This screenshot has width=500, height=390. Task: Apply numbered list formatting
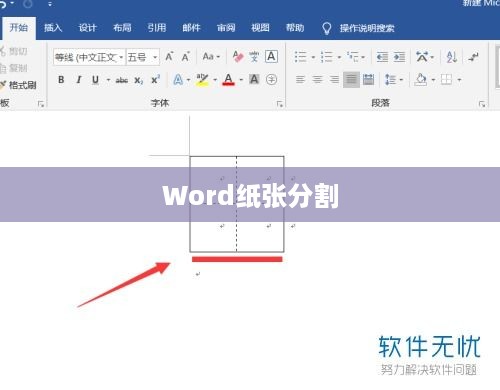click(x=327, y=57)
